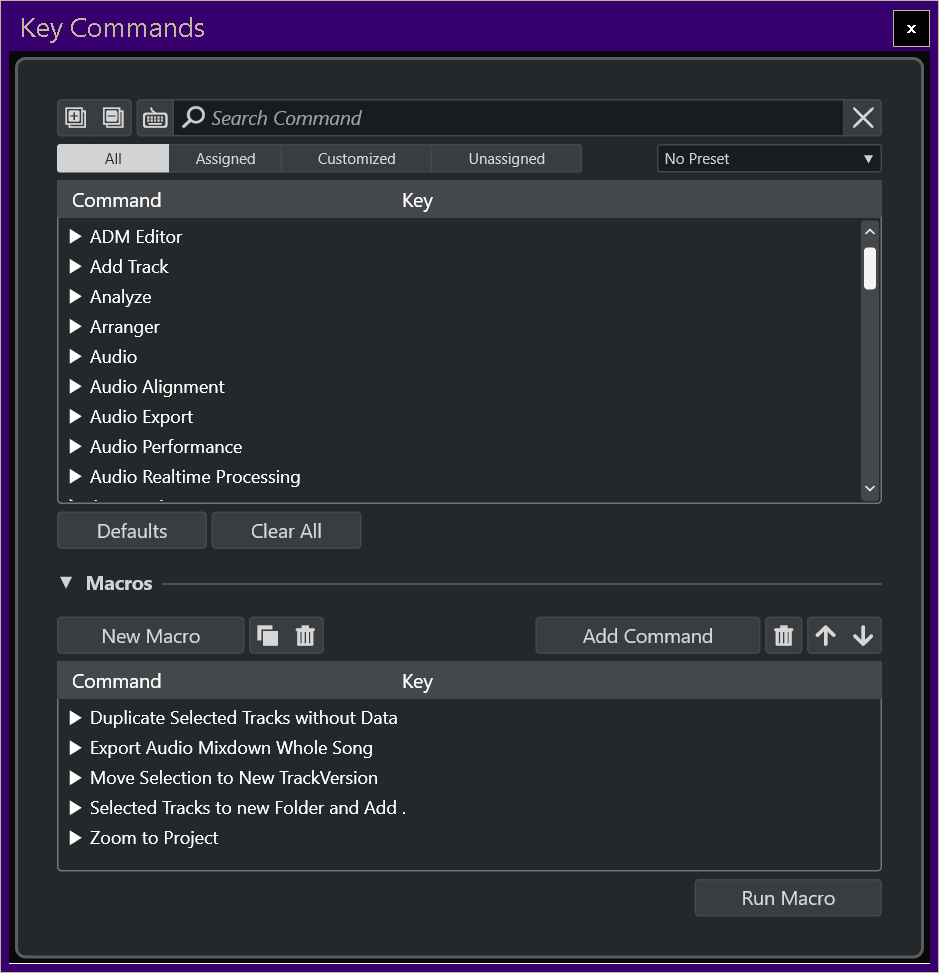Expand the Audio Alignment category

pyautogui.click(x=75, y=387)
